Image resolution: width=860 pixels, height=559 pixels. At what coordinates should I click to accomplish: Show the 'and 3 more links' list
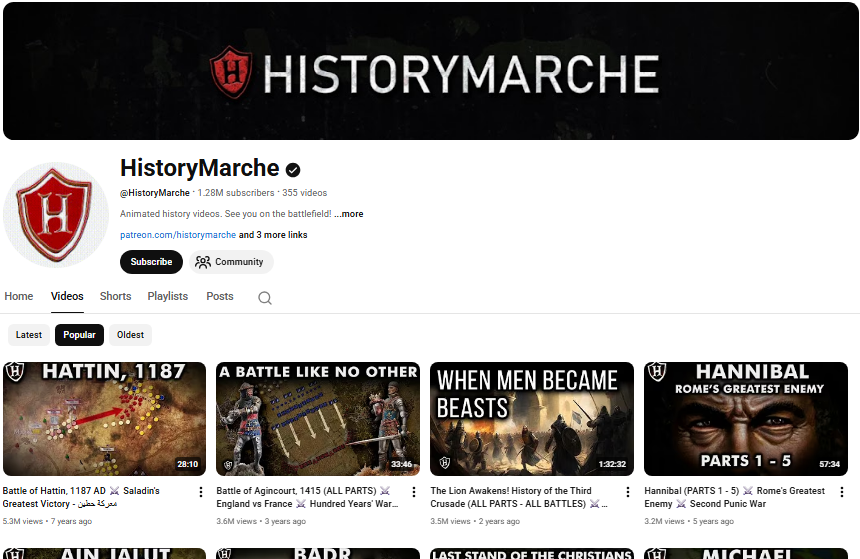click(x=273, y=235)
